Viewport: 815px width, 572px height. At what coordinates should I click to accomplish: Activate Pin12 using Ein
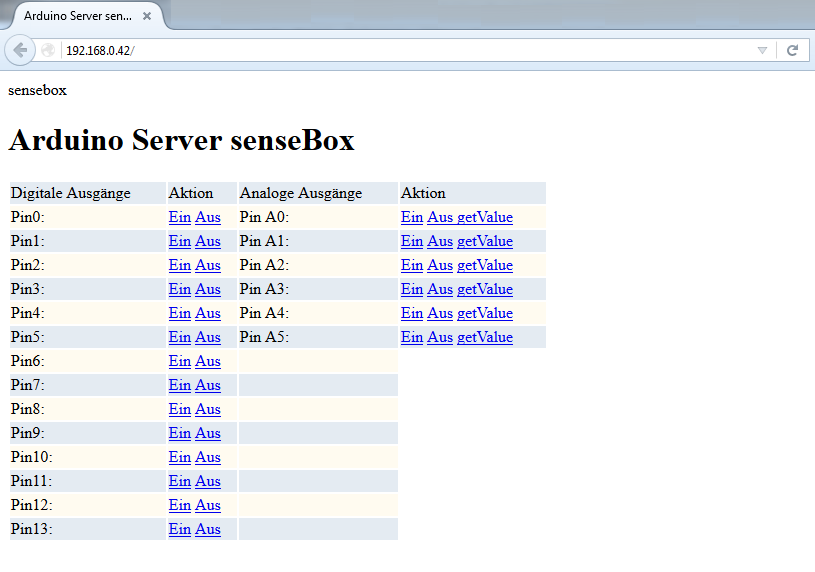coord(180,505)
